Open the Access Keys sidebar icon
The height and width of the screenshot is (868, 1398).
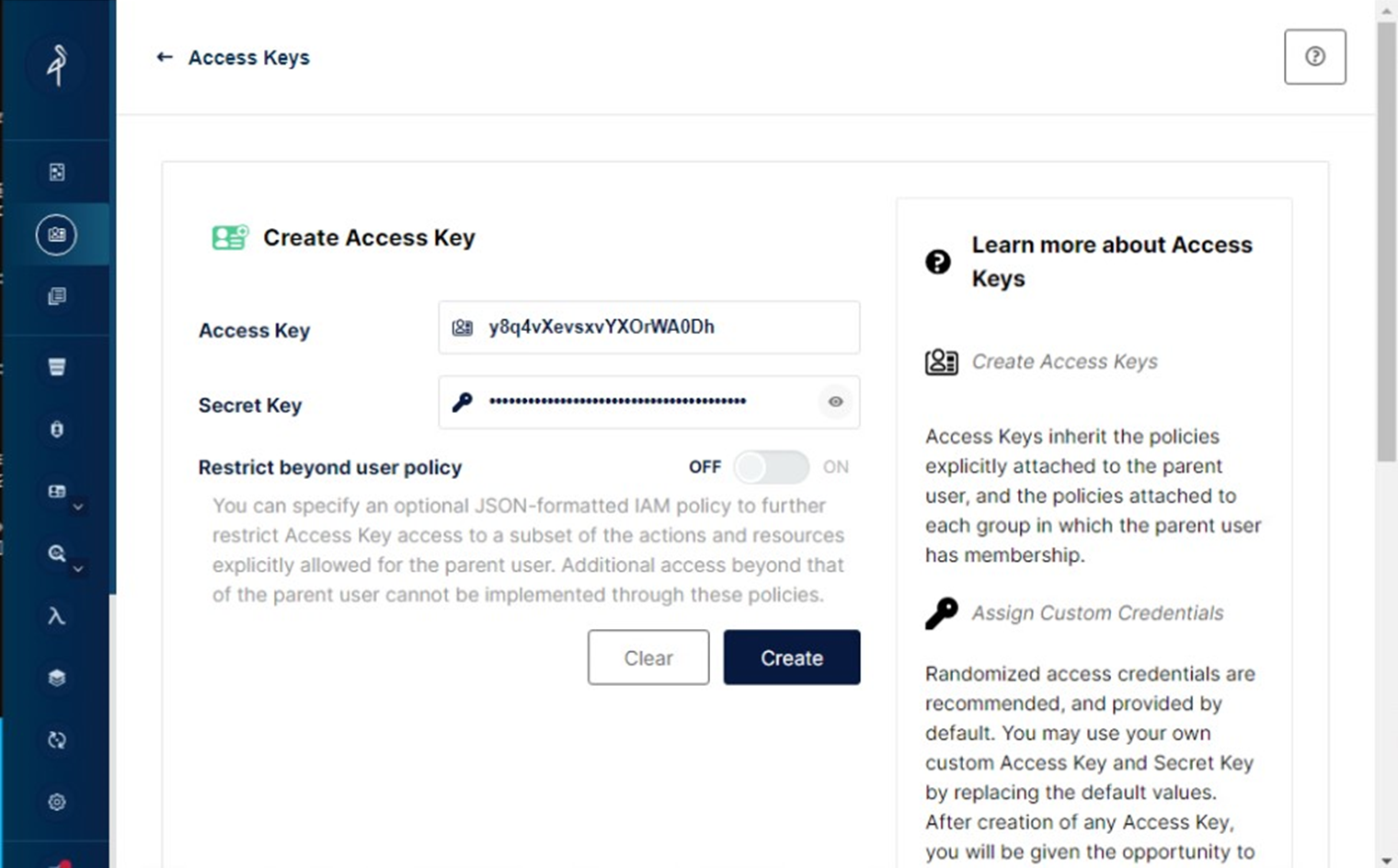tap(56, 234)
